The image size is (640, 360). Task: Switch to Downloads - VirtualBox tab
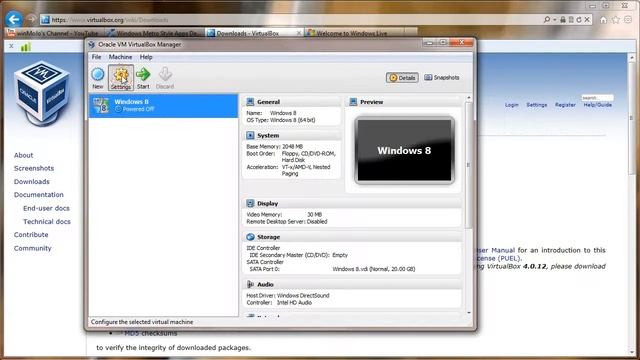click(x=254, y=33)
